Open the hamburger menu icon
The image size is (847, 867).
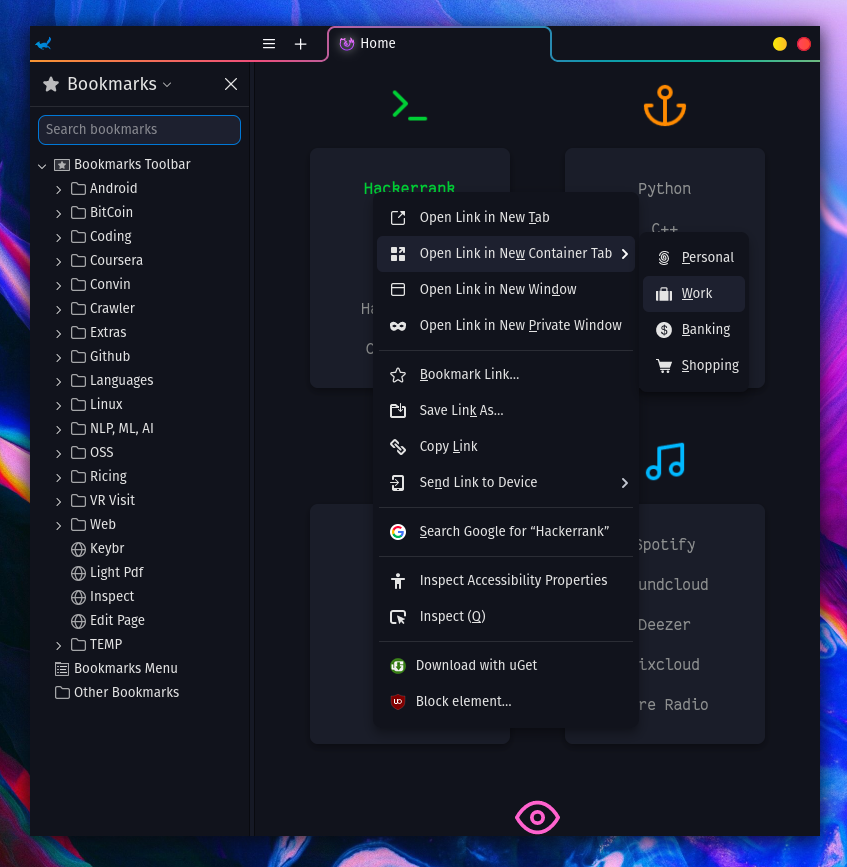click(x=269, y=44)
